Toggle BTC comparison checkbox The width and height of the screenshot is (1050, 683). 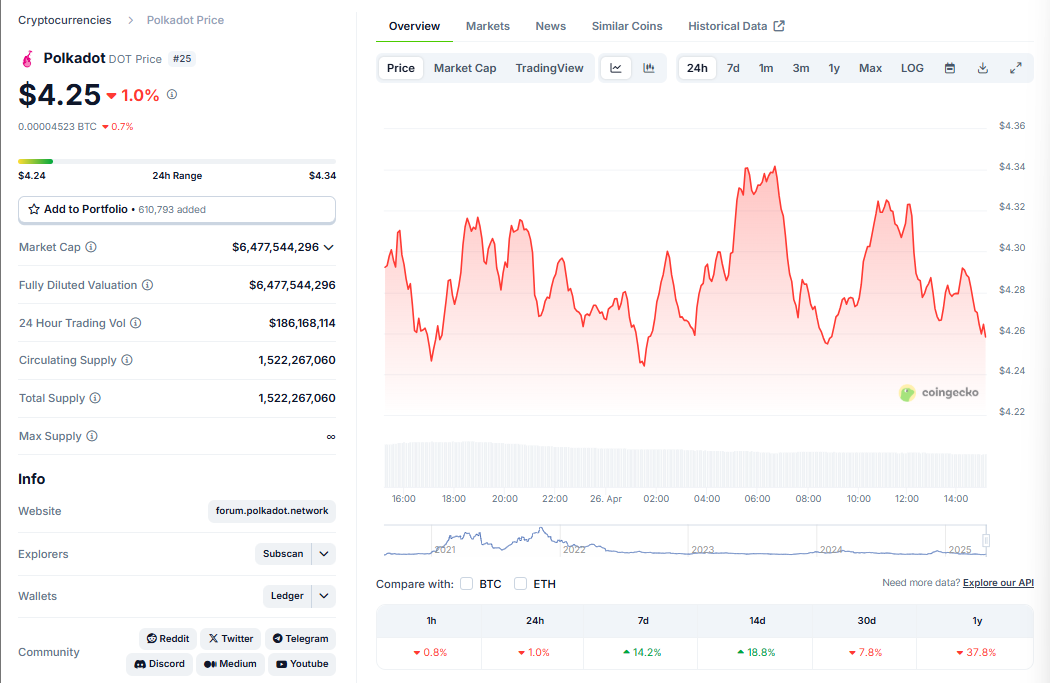[467, 584]
